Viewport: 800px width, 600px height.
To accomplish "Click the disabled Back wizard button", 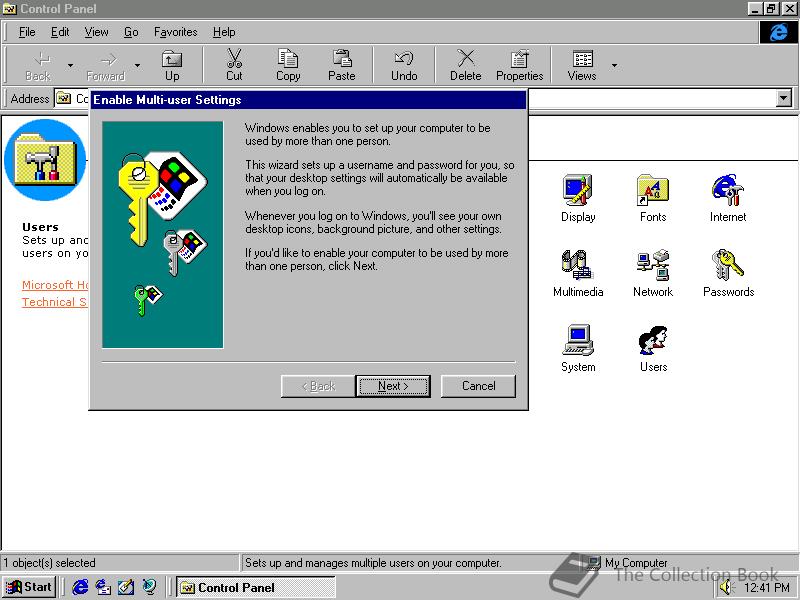I will [x=318, y=386].
